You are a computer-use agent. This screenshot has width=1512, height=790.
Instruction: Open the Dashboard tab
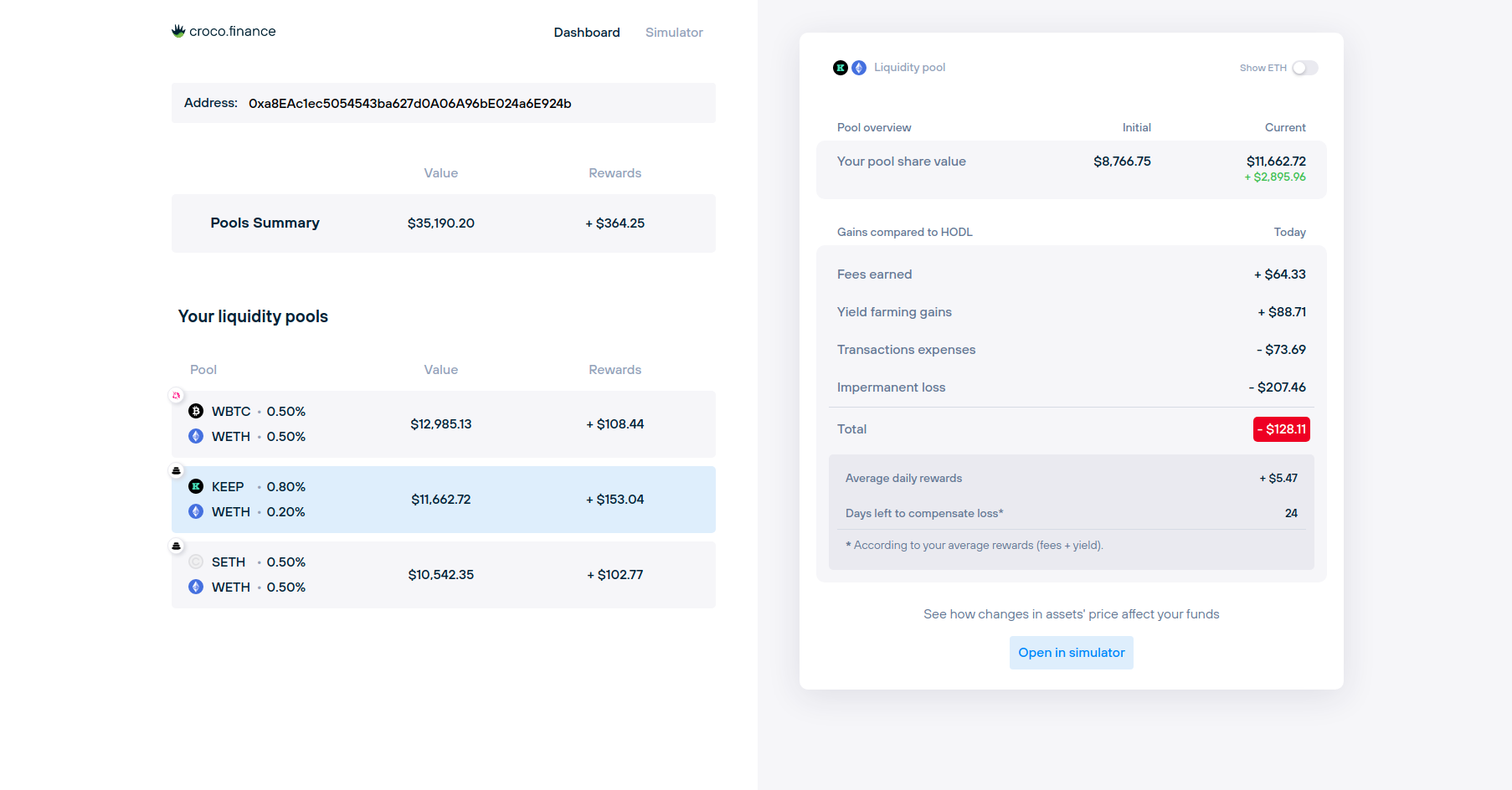(587, 33)
